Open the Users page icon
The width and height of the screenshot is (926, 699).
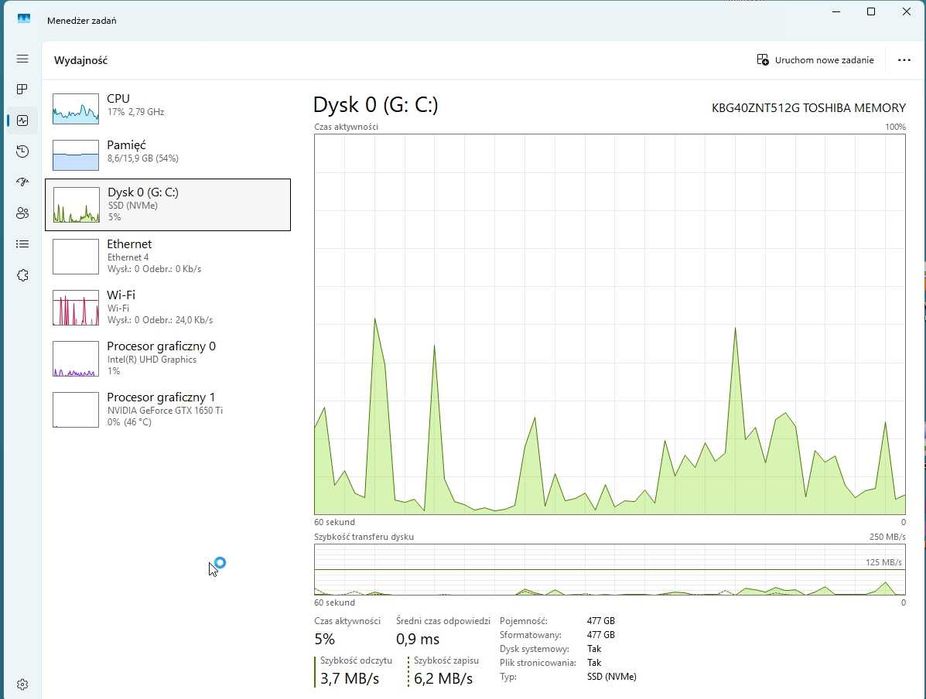click(x=22, y=213)
